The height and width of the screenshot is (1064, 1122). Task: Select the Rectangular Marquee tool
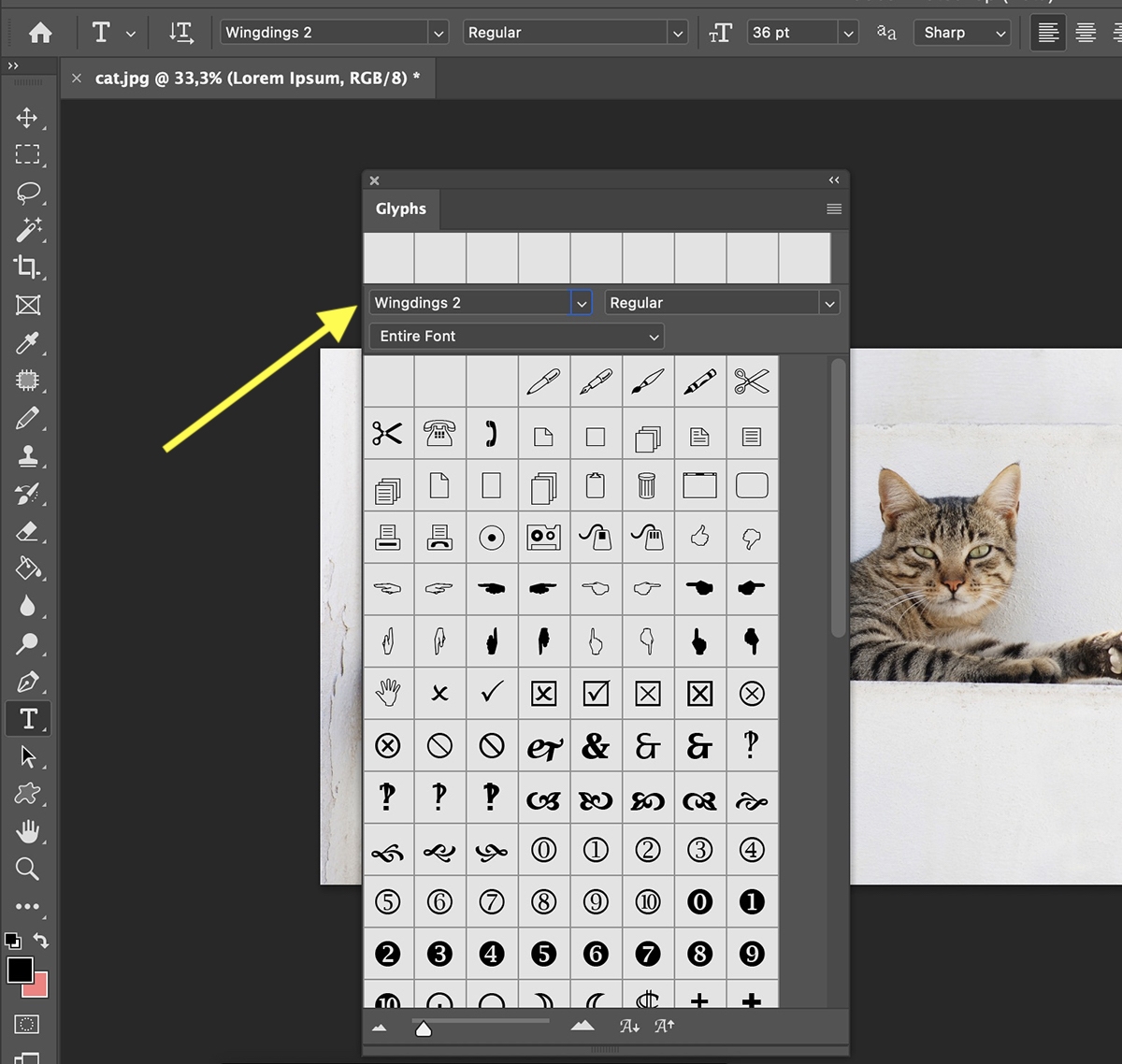click(27, 155)
